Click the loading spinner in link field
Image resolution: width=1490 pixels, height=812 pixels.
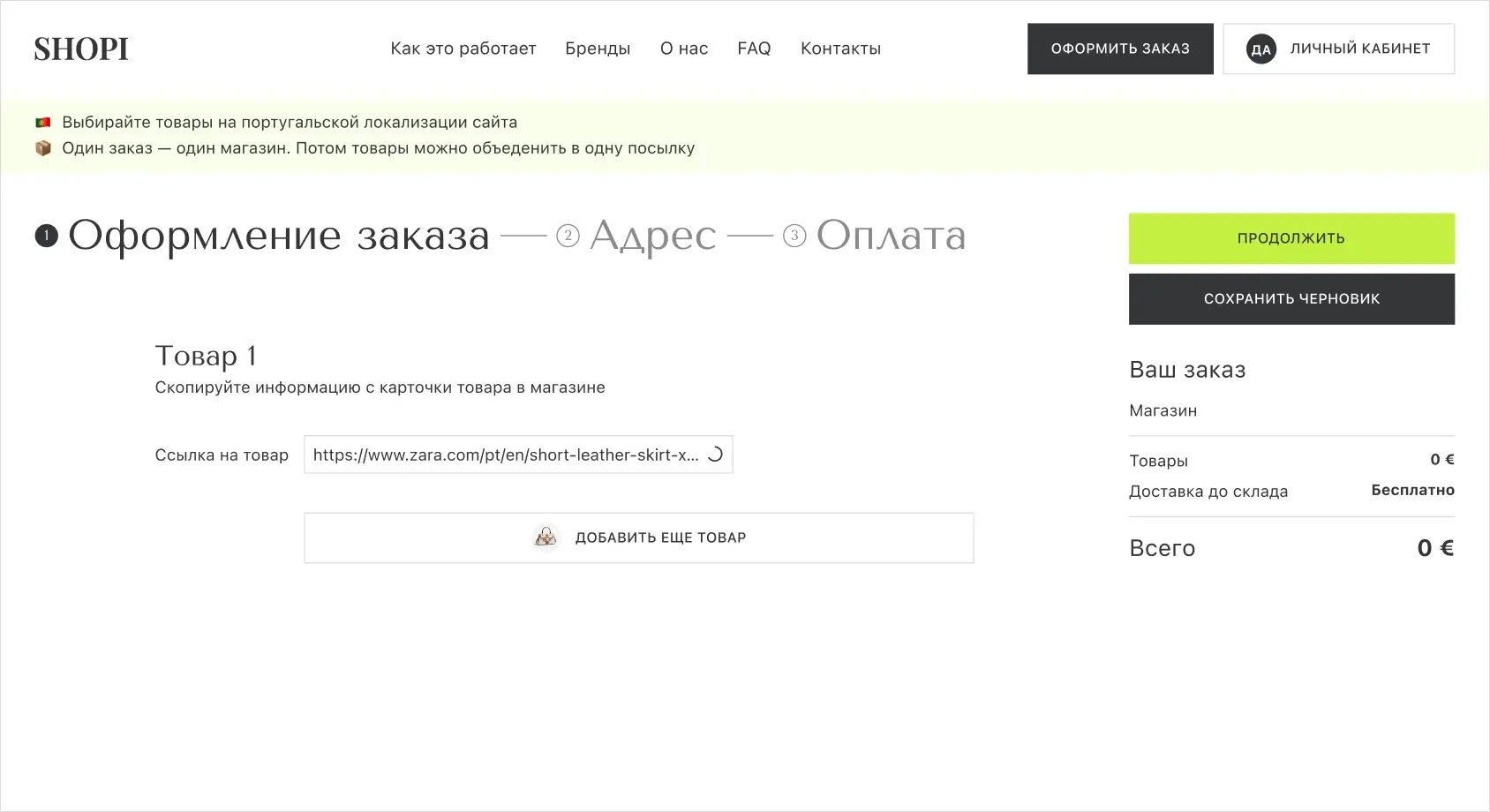pos(714,455)
